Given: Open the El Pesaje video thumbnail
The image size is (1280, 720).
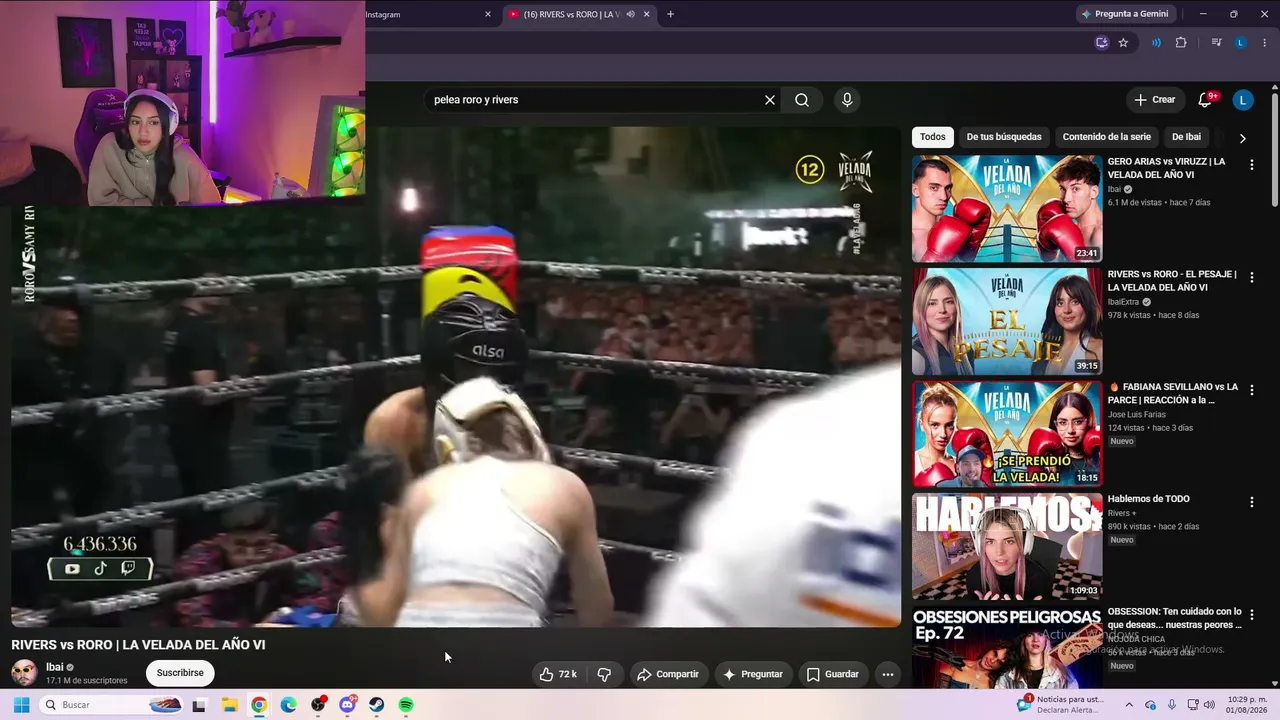Looking at the screenshot, I should pos(1007,321).
